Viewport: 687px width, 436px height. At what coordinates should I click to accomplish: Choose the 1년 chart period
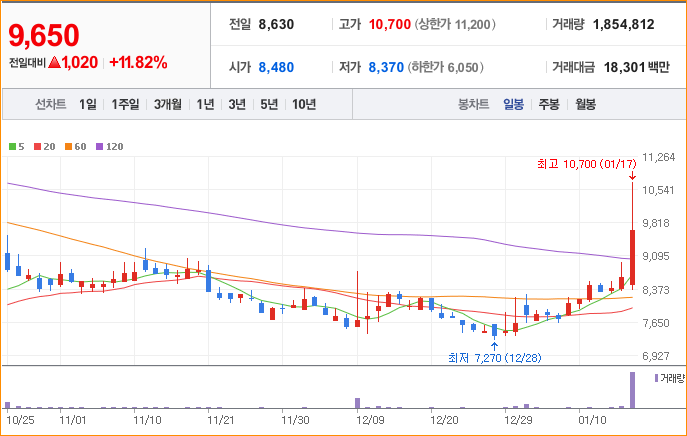coord(205,104)
